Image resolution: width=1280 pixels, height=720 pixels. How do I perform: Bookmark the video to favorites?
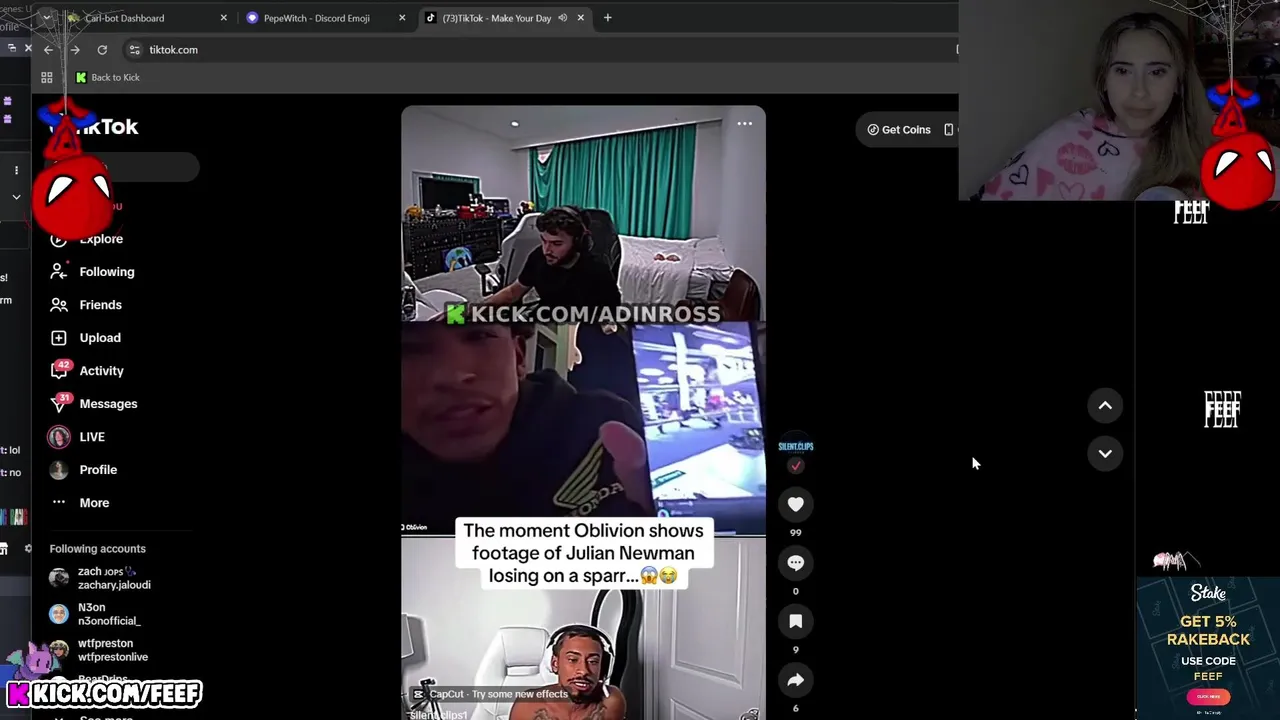[x=796, y=622]
